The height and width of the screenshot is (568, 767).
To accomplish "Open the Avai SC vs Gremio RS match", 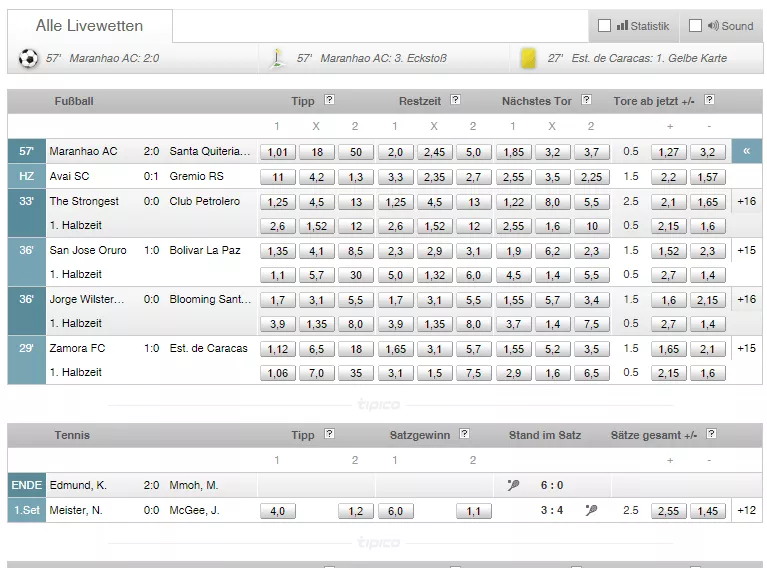I will point(136,176).
